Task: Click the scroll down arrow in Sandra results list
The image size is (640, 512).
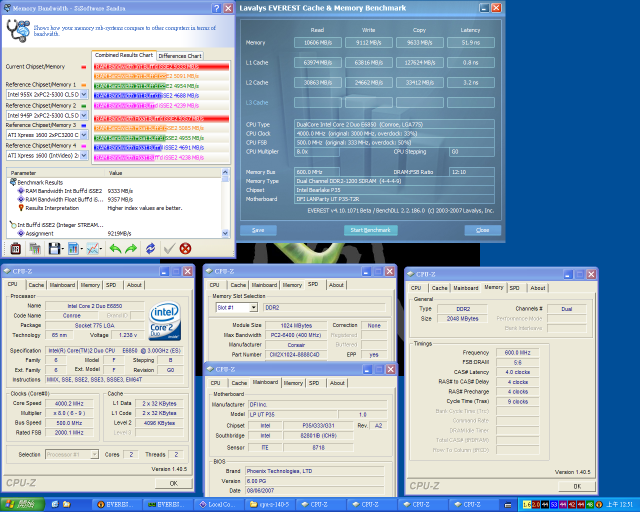Action: tap(225, 234)
